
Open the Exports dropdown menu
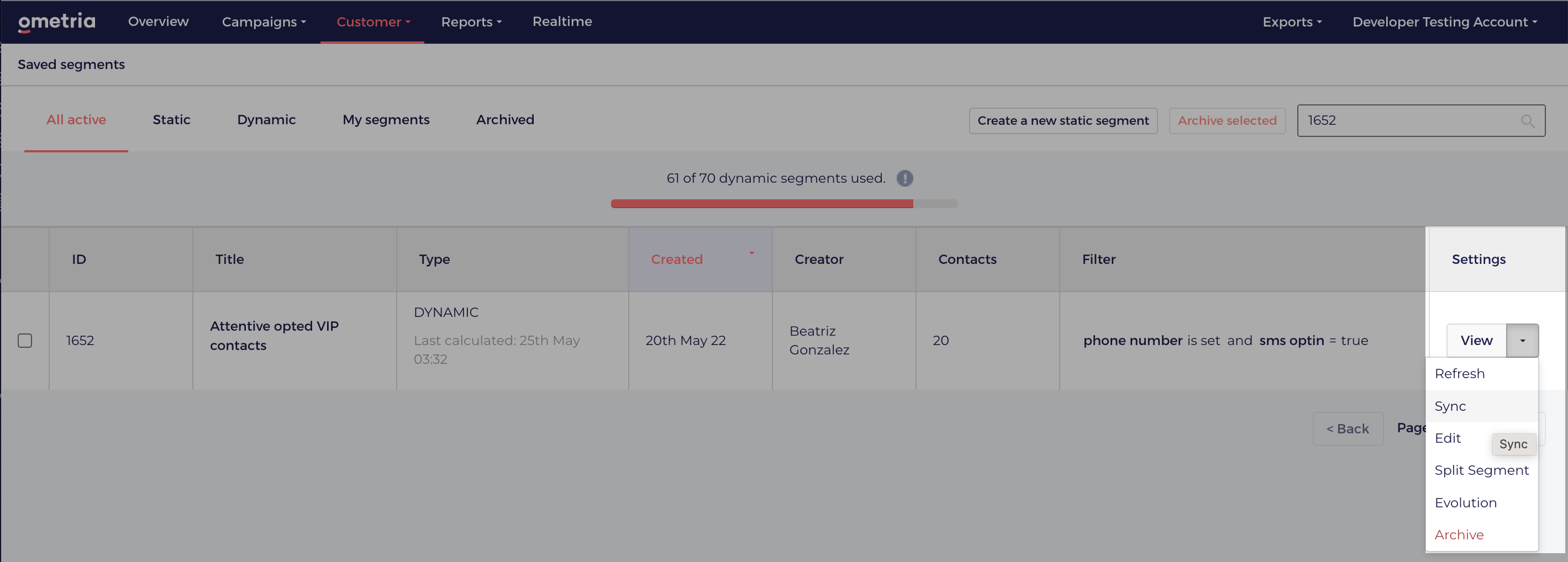coord(1292,22)
